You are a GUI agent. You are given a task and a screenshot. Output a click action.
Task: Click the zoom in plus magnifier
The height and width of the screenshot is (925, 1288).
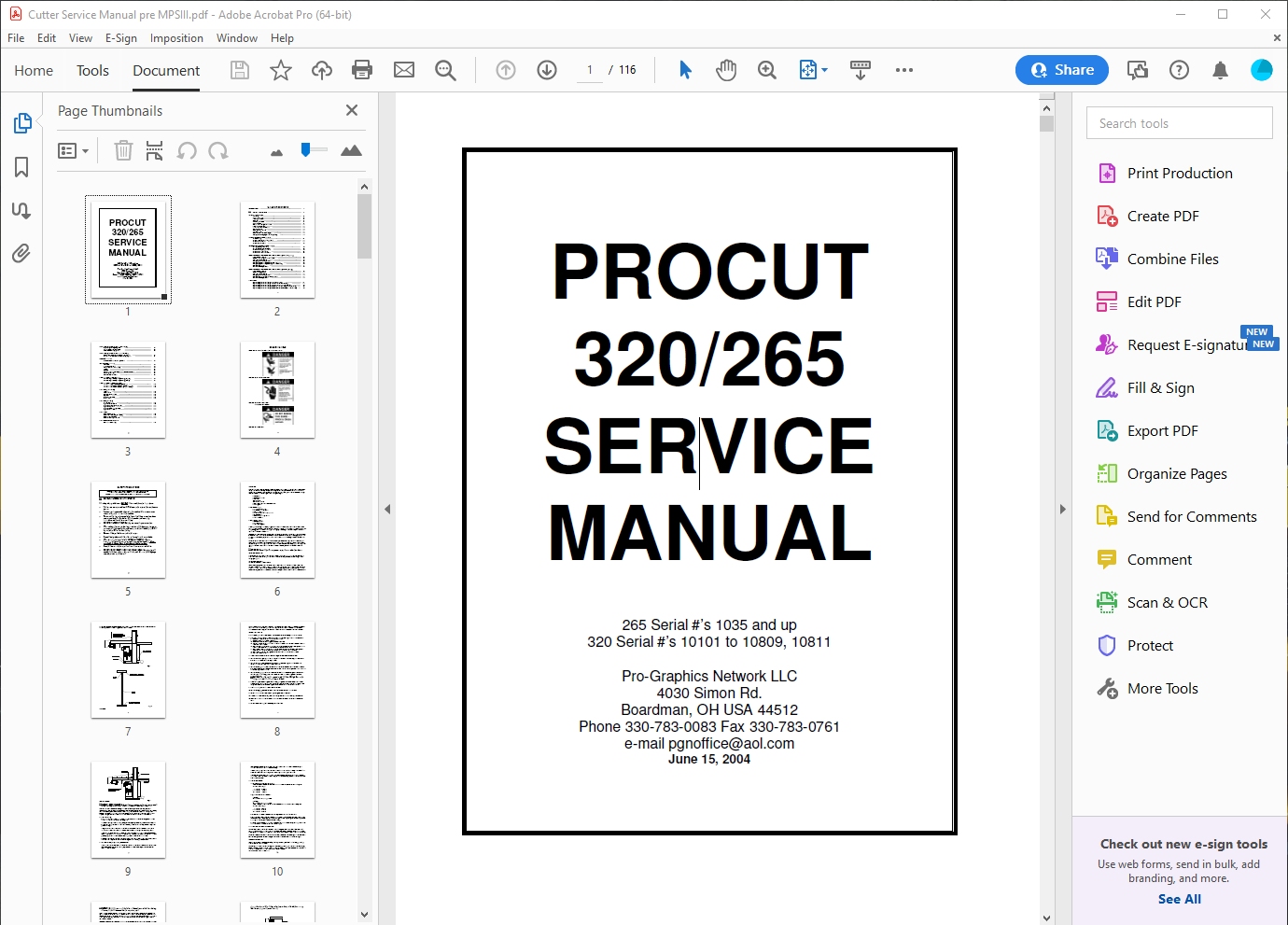[x=767, y=70]
